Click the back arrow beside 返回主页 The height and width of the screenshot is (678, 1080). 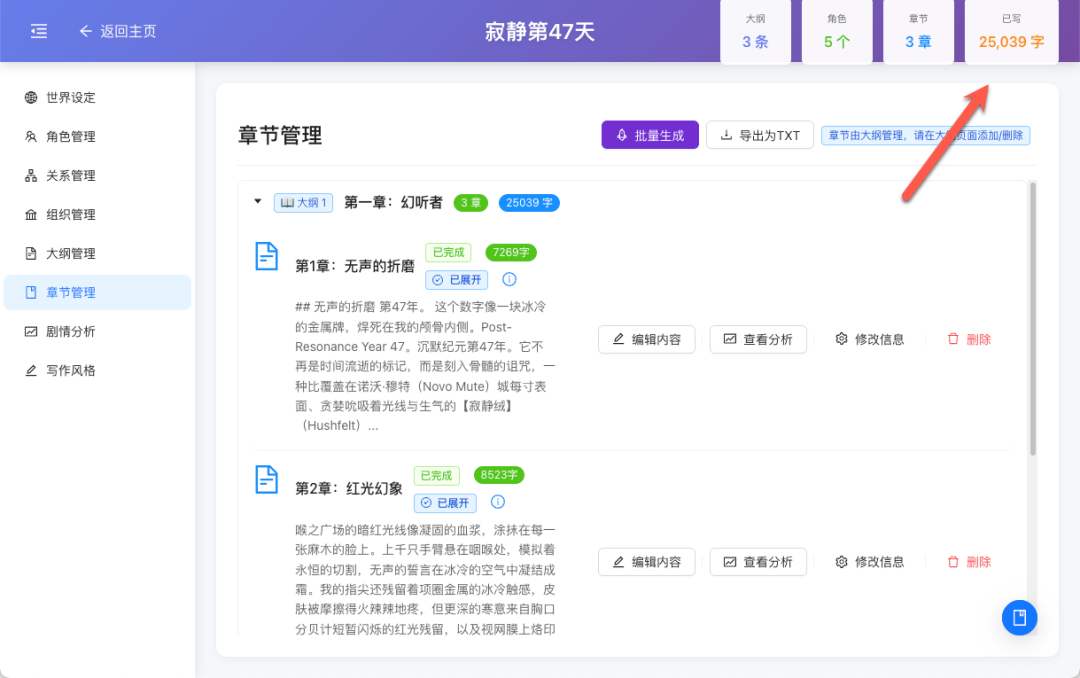86,31
